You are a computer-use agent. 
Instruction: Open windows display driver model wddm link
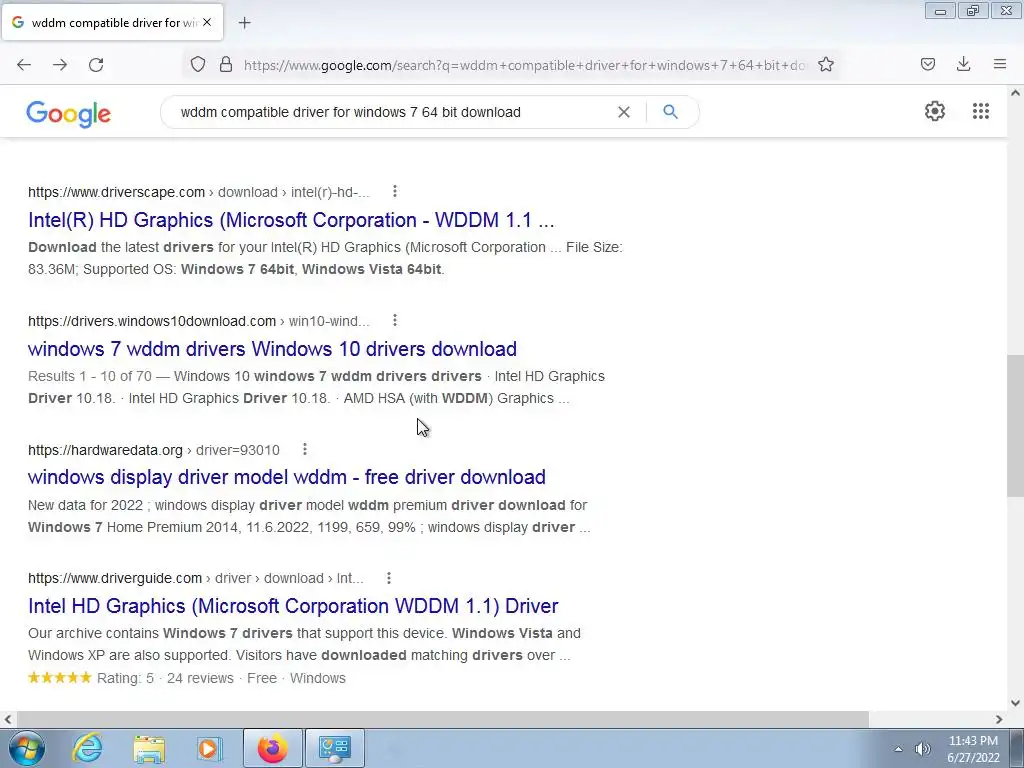[287, 477]
